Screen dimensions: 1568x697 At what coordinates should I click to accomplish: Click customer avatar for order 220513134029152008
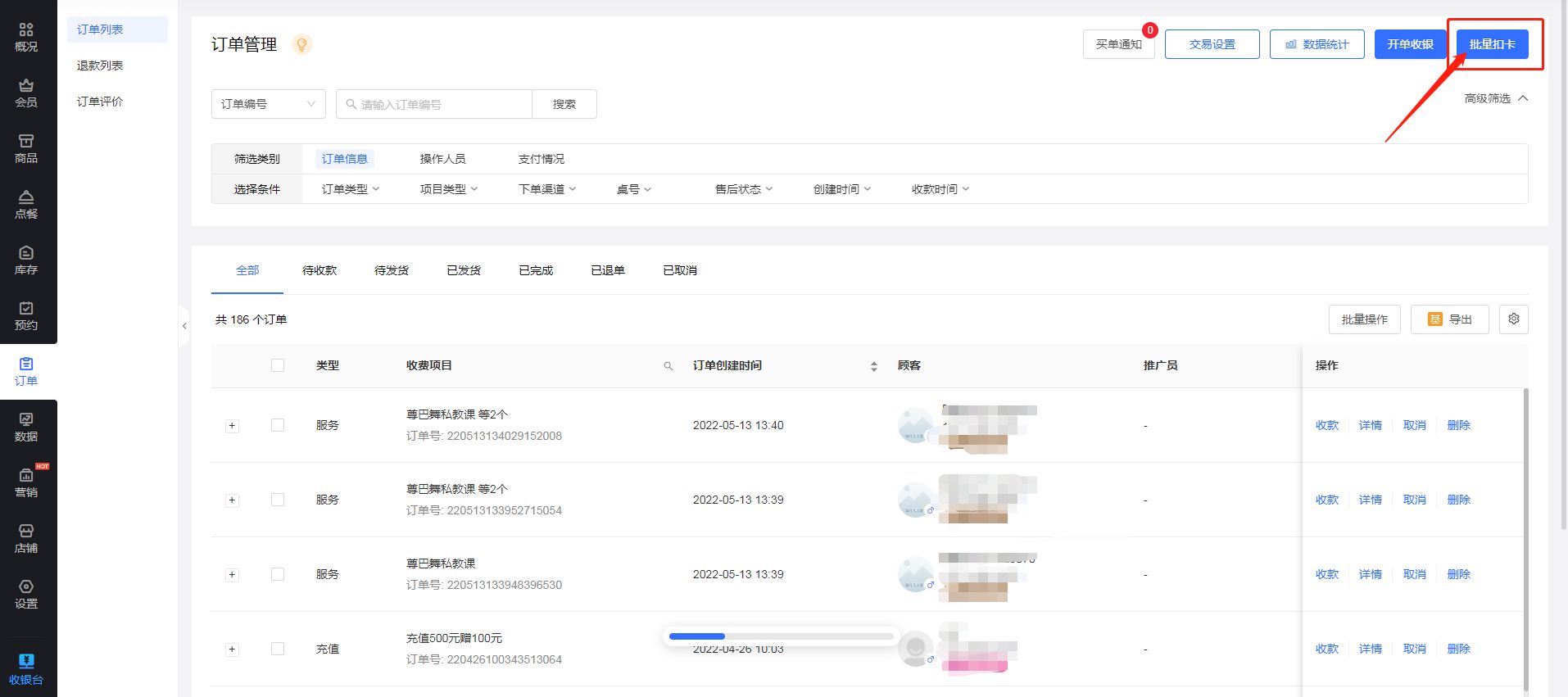(x=916, y=426)
